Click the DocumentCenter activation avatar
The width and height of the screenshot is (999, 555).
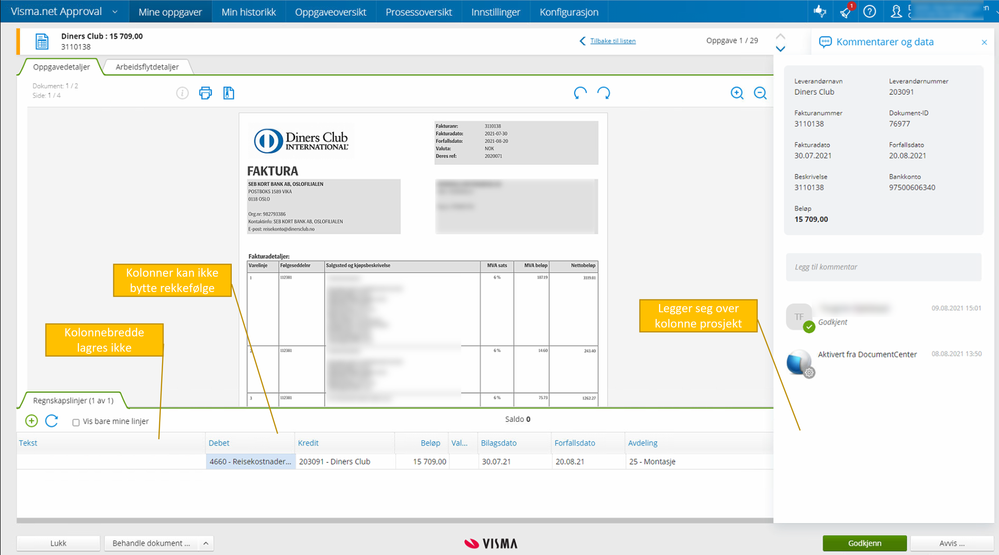point(800,363)
